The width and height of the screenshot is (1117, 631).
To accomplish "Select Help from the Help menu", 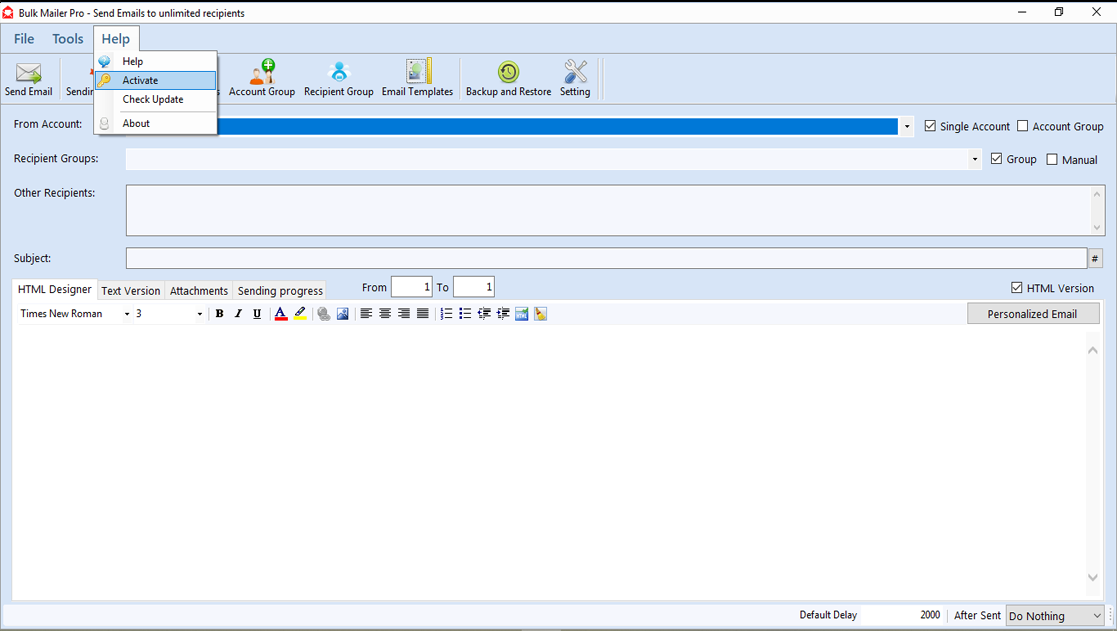I will 156,61.
